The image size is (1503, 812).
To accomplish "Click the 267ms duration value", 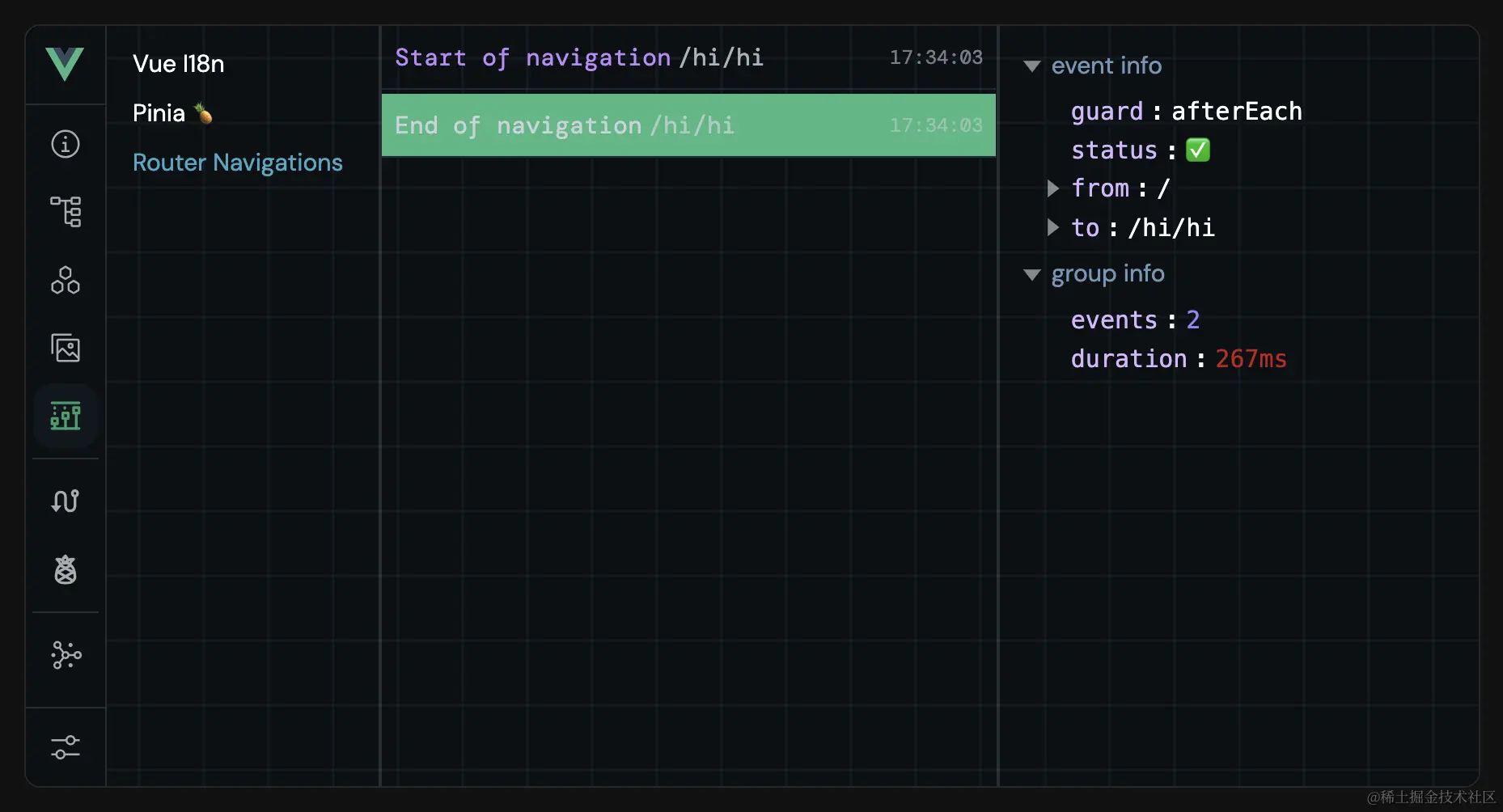I will click(x=1251, y=358).
